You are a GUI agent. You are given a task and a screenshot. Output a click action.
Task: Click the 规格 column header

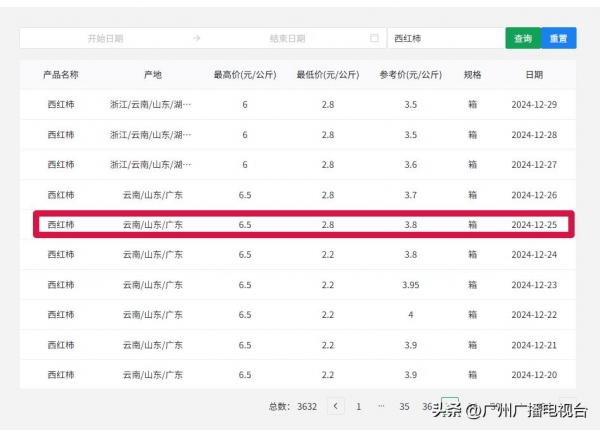[472, 74]
